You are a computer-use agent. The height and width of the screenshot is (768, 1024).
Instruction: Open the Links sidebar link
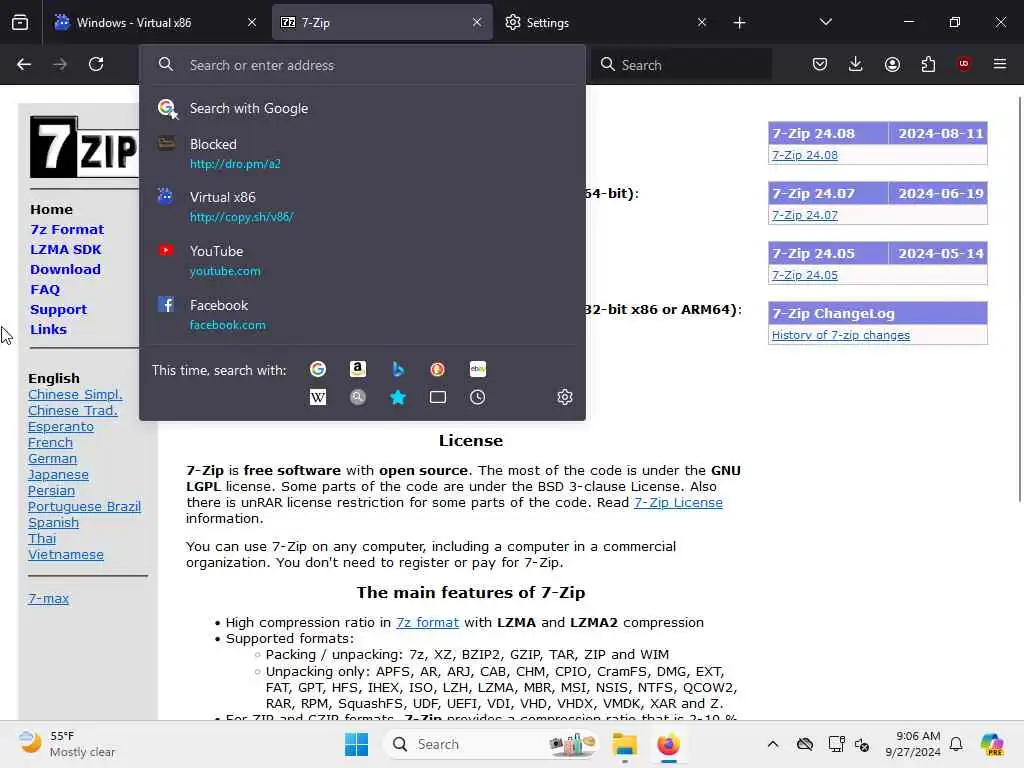[x=48, y=330]
